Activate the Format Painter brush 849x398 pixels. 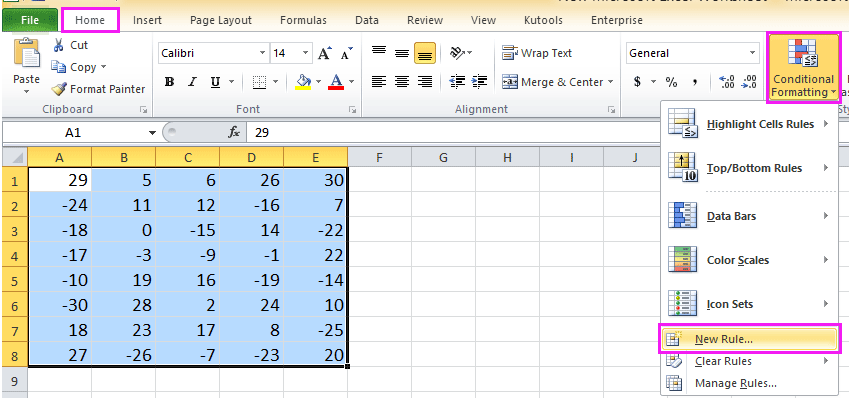tap(98, 89)
